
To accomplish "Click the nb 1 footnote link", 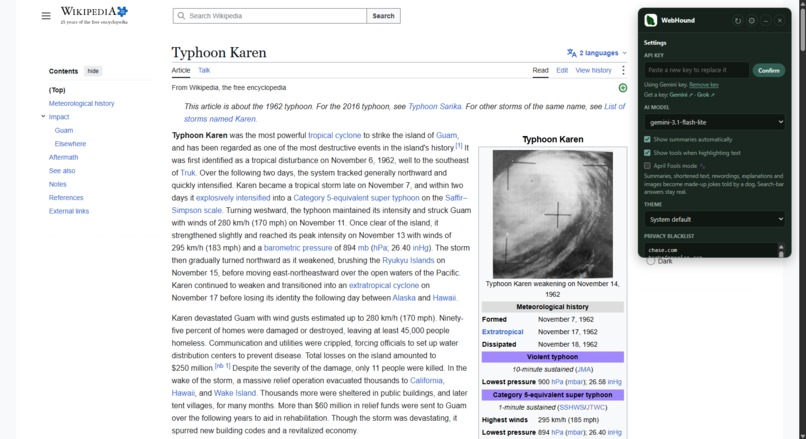I will 222,366.
